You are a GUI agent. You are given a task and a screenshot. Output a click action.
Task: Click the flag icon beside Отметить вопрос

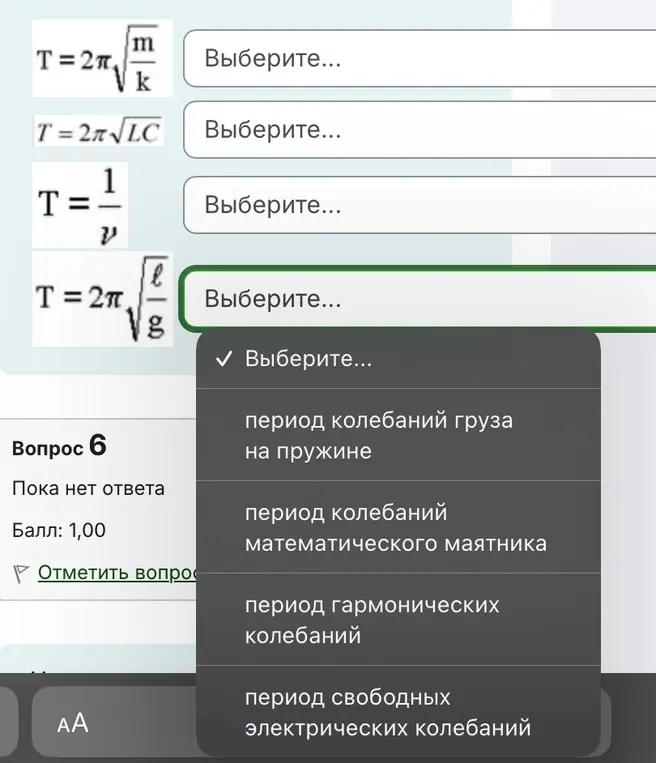21,573
